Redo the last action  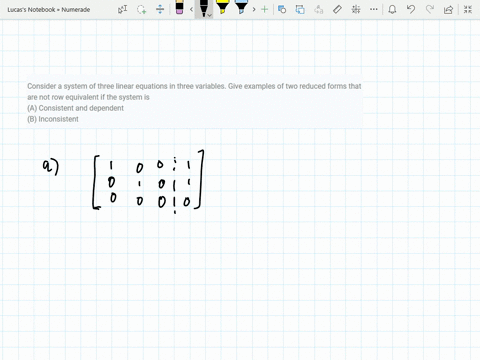pyautogui.click(x=430, y=9)
